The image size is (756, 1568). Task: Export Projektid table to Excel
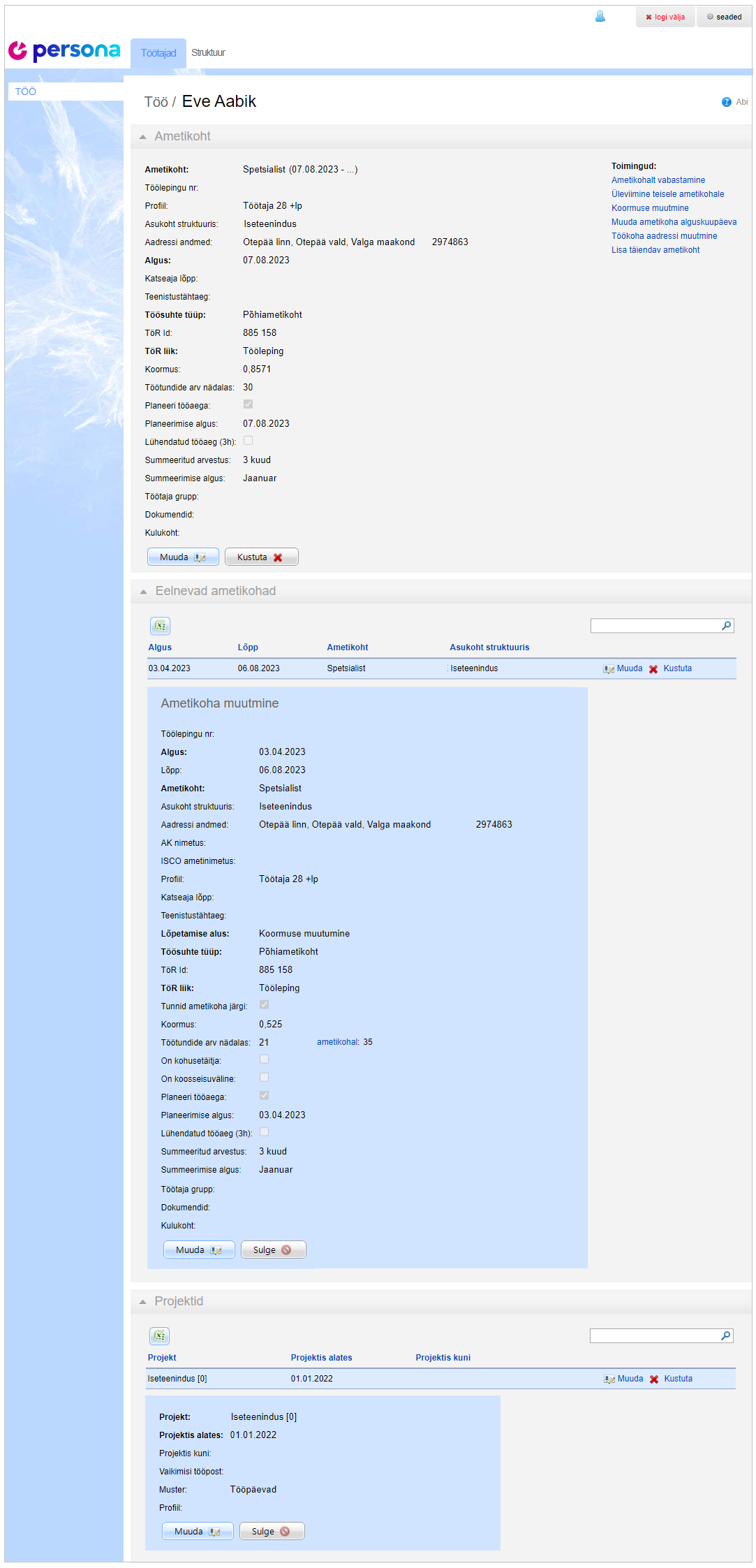(x=159, y=1336)
